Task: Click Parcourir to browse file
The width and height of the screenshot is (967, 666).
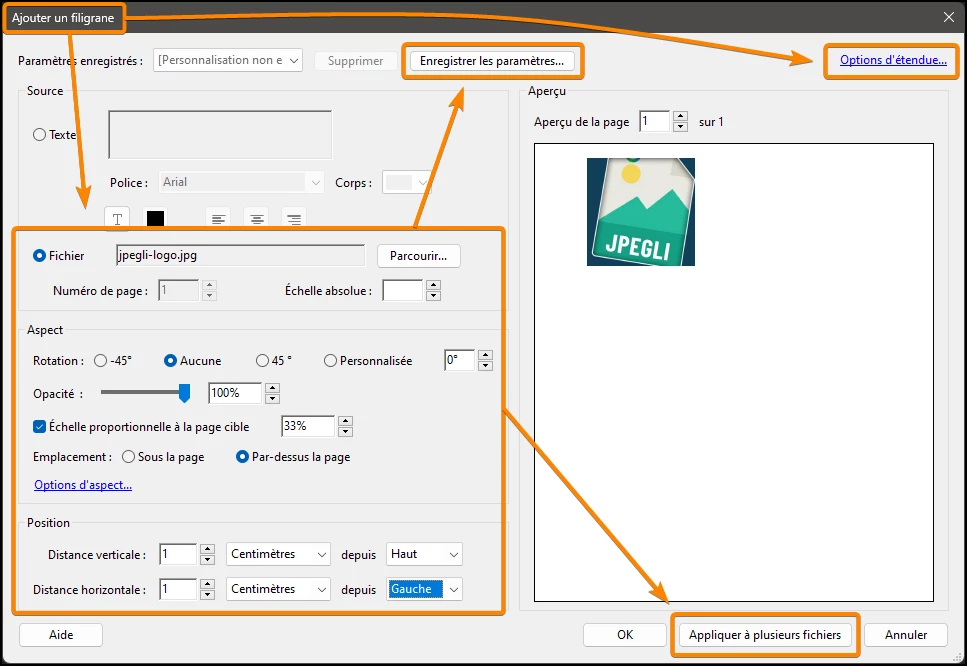Action: click(419, 256)
